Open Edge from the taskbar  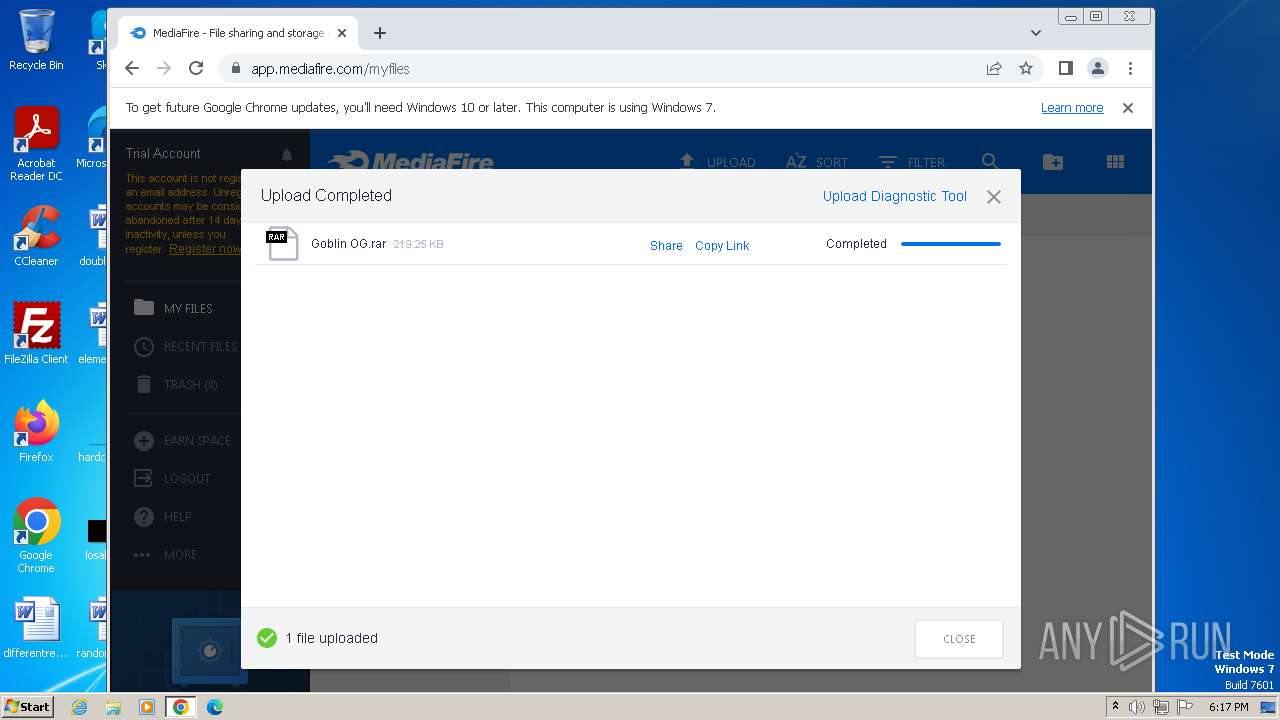tap(215, 707)
